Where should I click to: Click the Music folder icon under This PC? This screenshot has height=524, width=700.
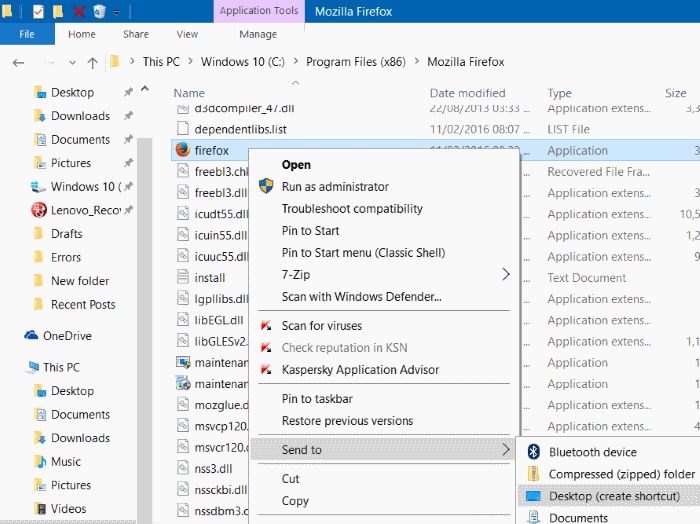(40, 461)
